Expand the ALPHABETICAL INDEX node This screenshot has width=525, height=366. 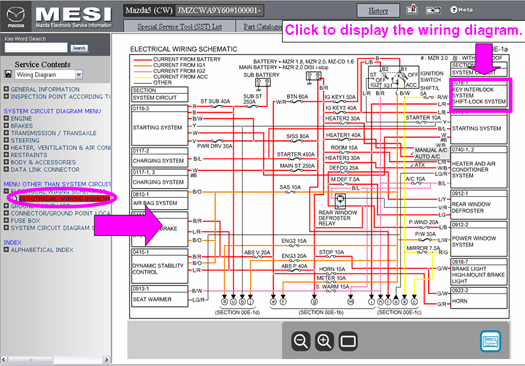6,249
